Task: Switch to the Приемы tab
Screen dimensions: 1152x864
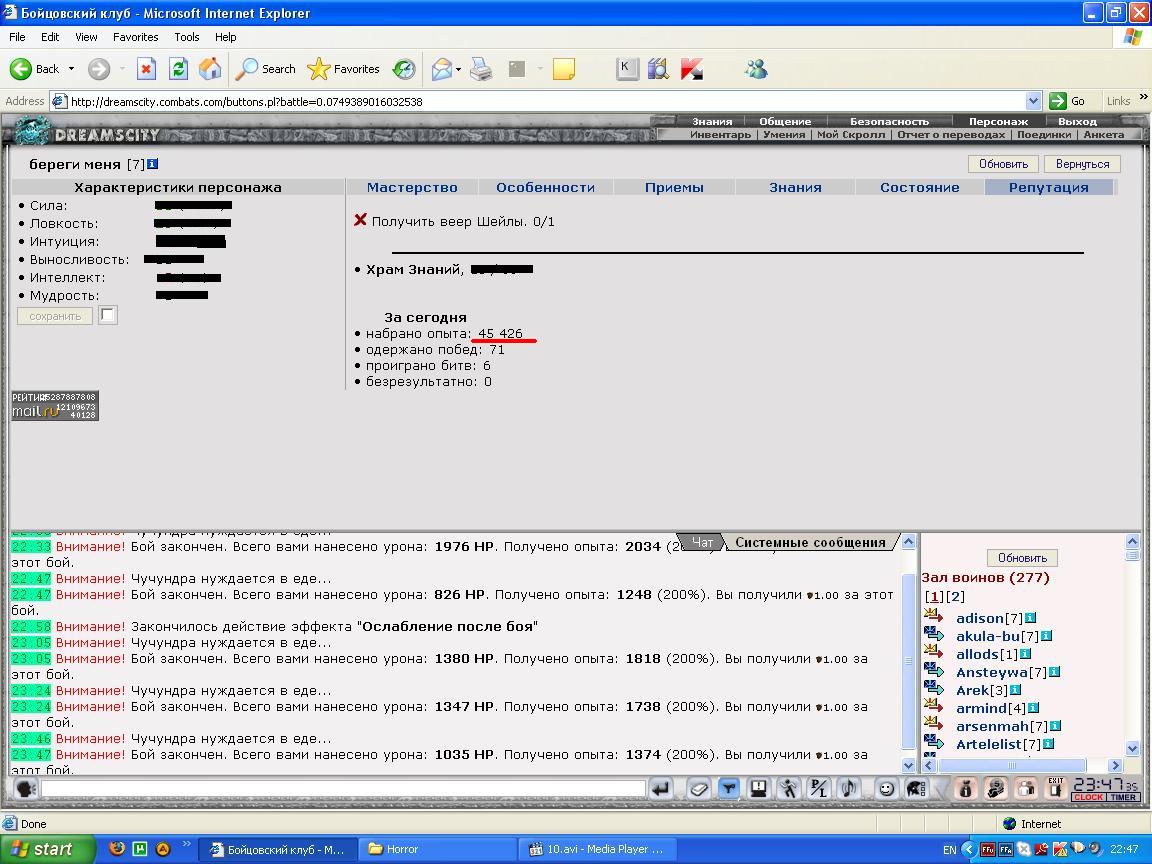Action: click(x=674, y=187)
